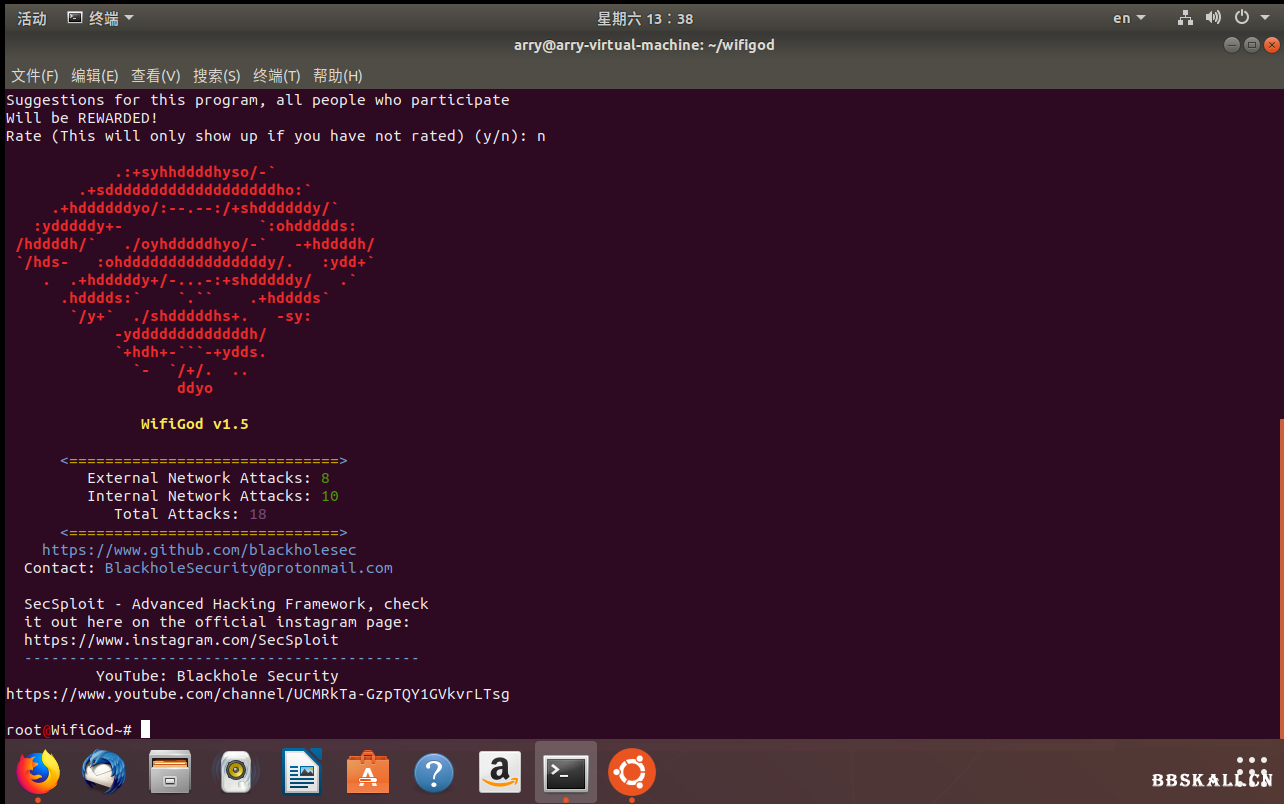Click the Terminal dock icon
The height and width of the screenshot is (804, 1284).
click(566, 772)
